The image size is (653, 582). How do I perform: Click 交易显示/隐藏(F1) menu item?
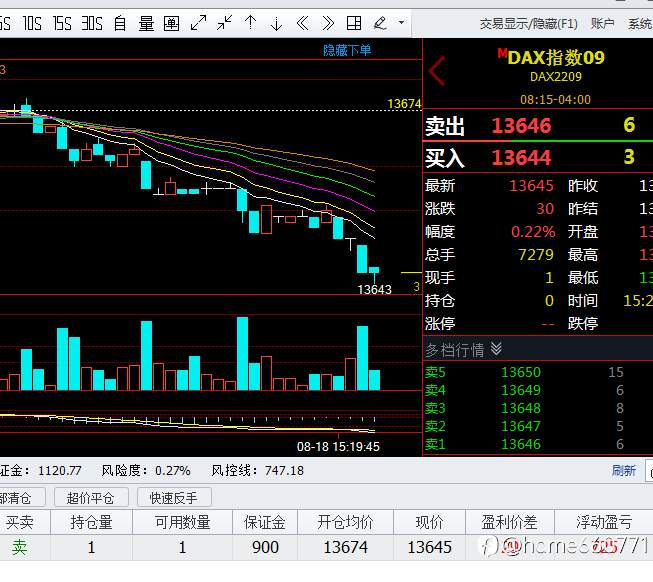pos(528,24)
